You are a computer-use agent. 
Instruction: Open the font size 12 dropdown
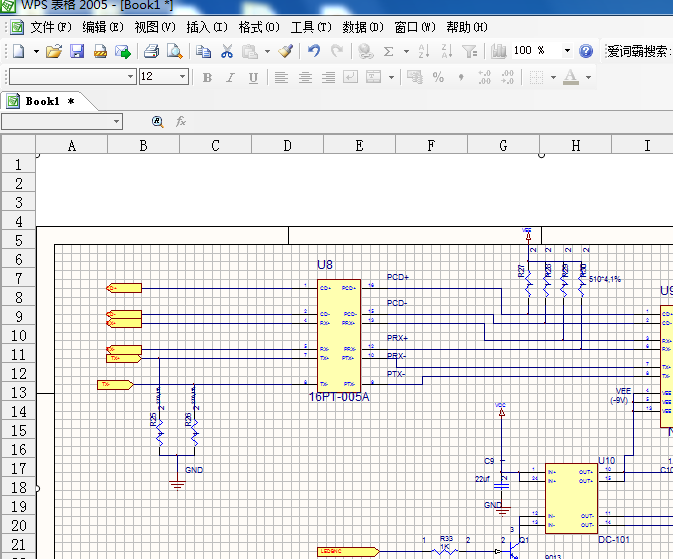(182, 77)
